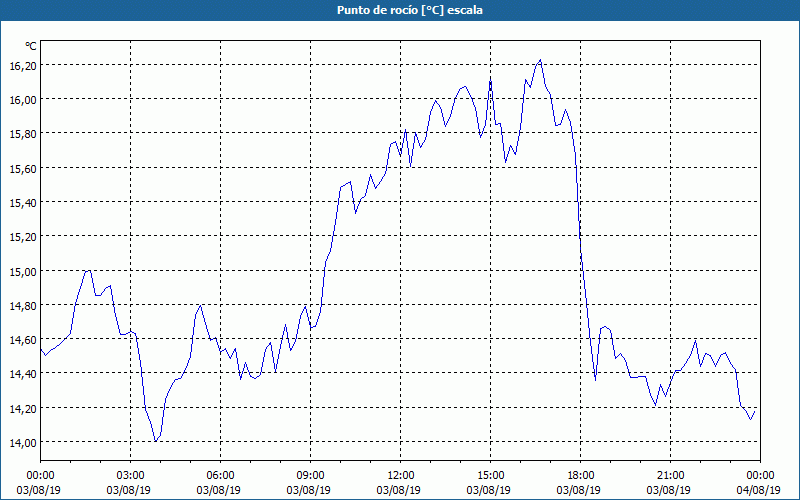Select the 14,60 y-axis value
Image resolution: width=800 pixels, height=500 pixels.
23,340
